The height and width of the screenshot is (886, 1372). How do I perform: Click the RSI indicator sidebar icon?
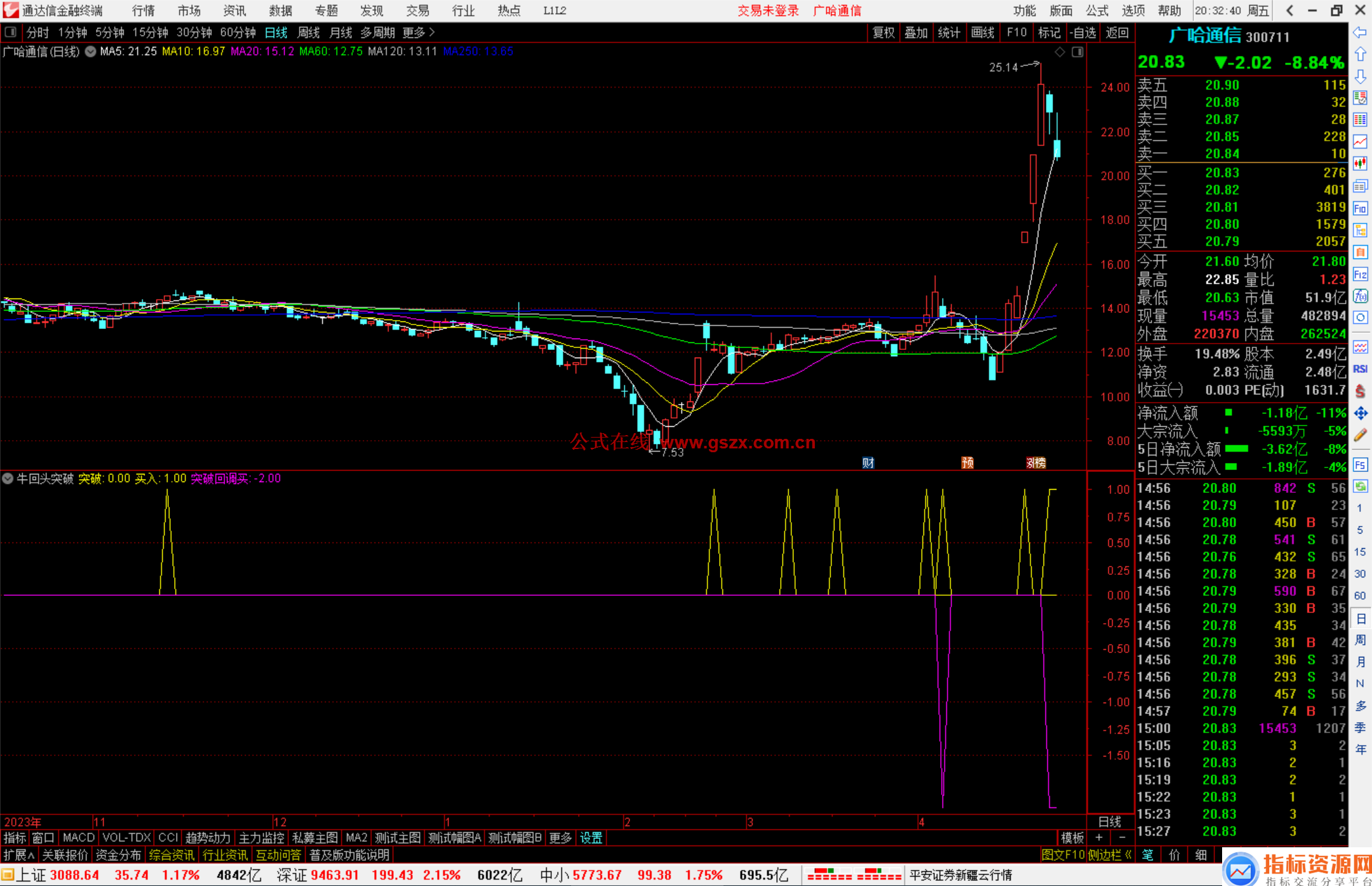pyautogui.click(x=1360, y=369)
